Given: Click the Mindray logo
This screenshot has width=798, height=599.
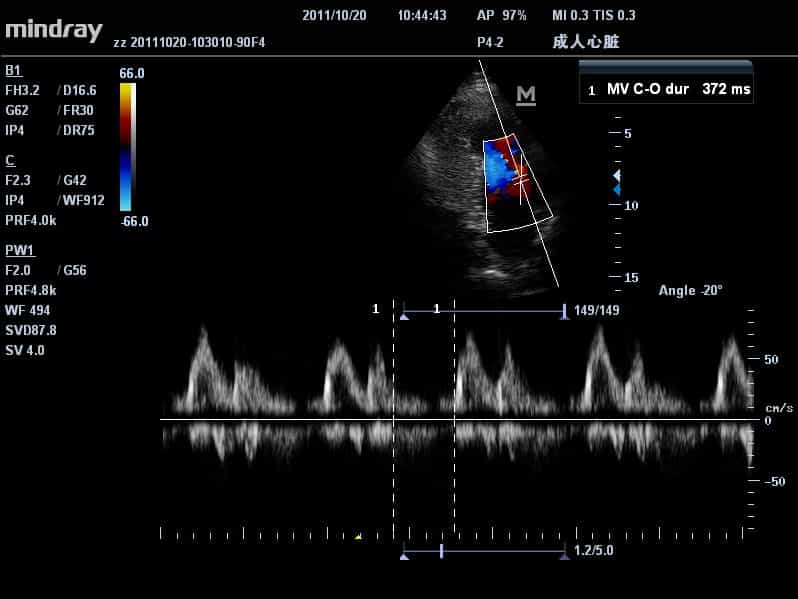Looking at the screenshot, I should (x=54, y=31).
